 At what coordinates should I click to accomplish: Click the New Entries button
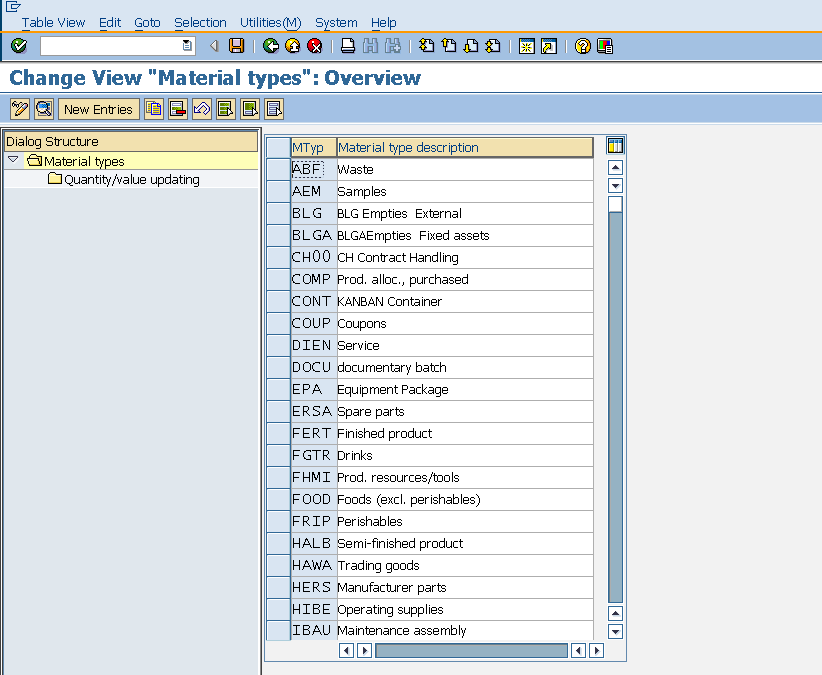98,108
